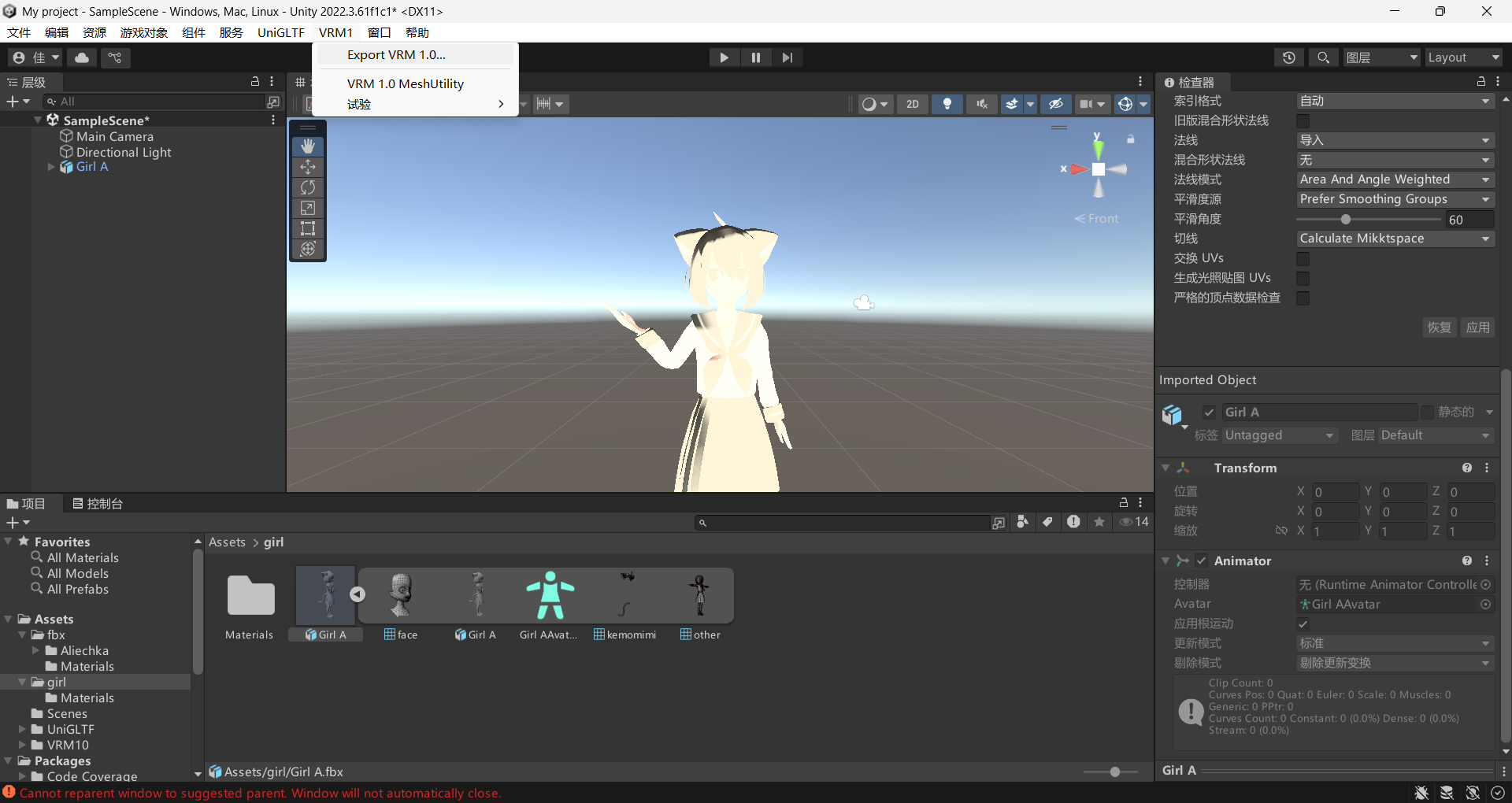The image size is (1512, 803).
Task: Select Main Camera in hierarchy
Action: point(114,137)
